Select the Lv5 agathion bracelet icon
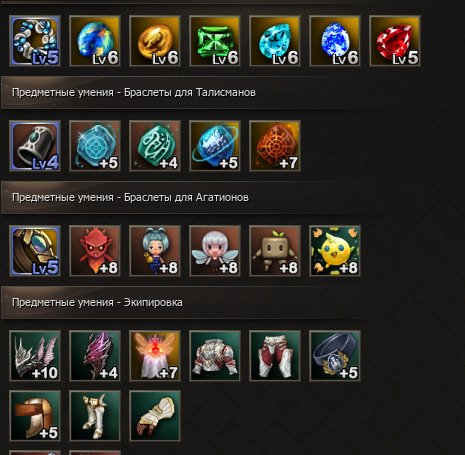 coord(35,251)
